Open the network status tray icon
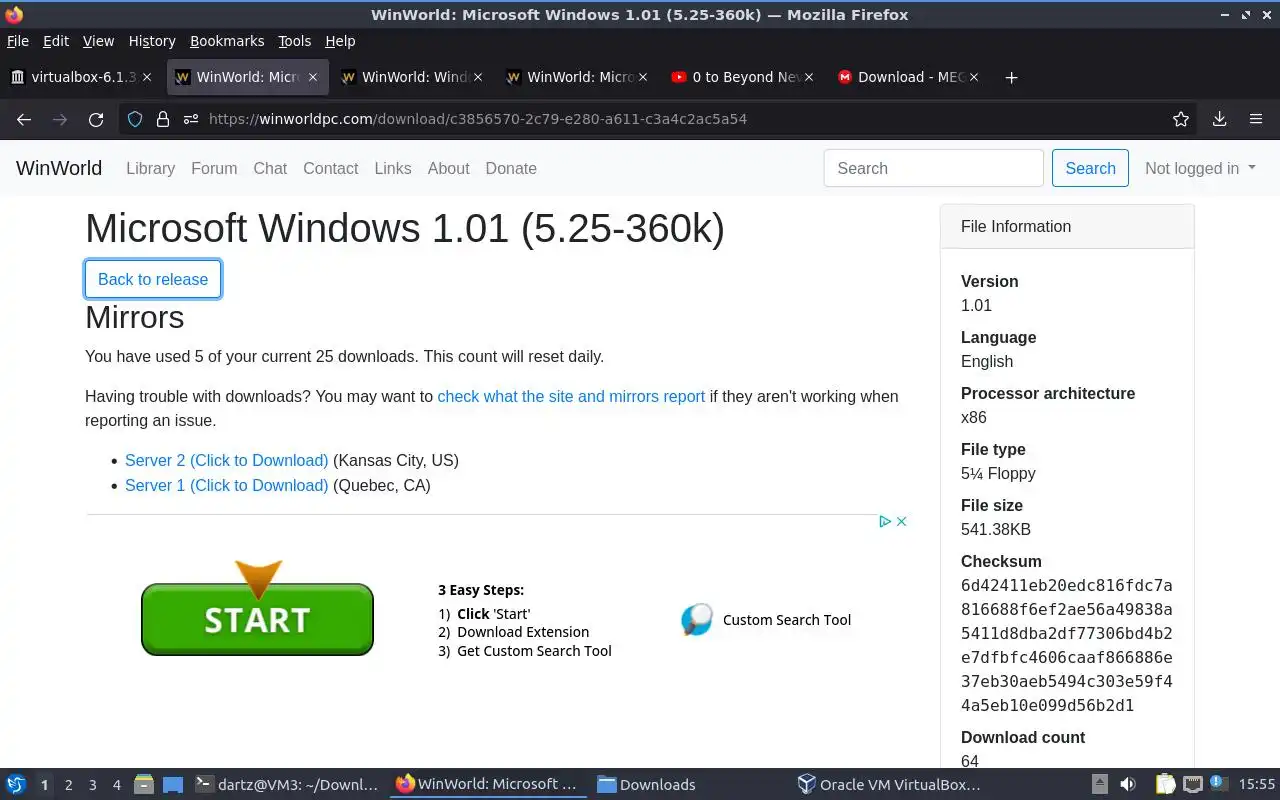Image resolution: width=1280 pixels, height=800 pixels. (1193, 785)
